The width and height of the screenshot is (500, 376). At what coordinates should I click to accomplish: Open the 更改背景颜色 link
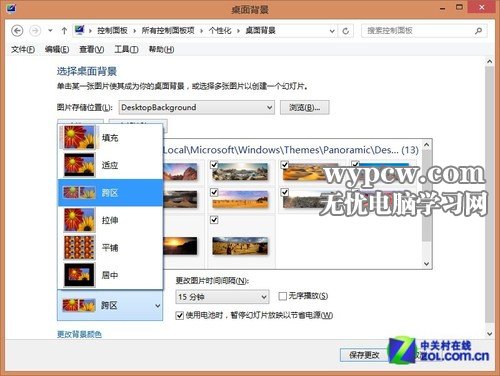tap(79, 334)
